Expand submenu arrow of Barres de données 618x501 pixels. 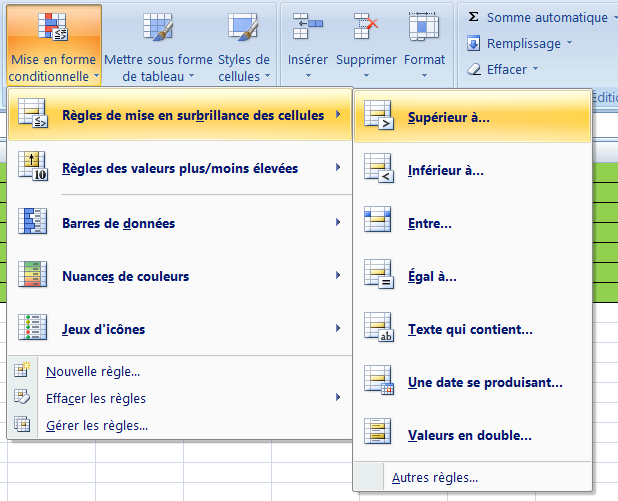[x=338, y=222]
